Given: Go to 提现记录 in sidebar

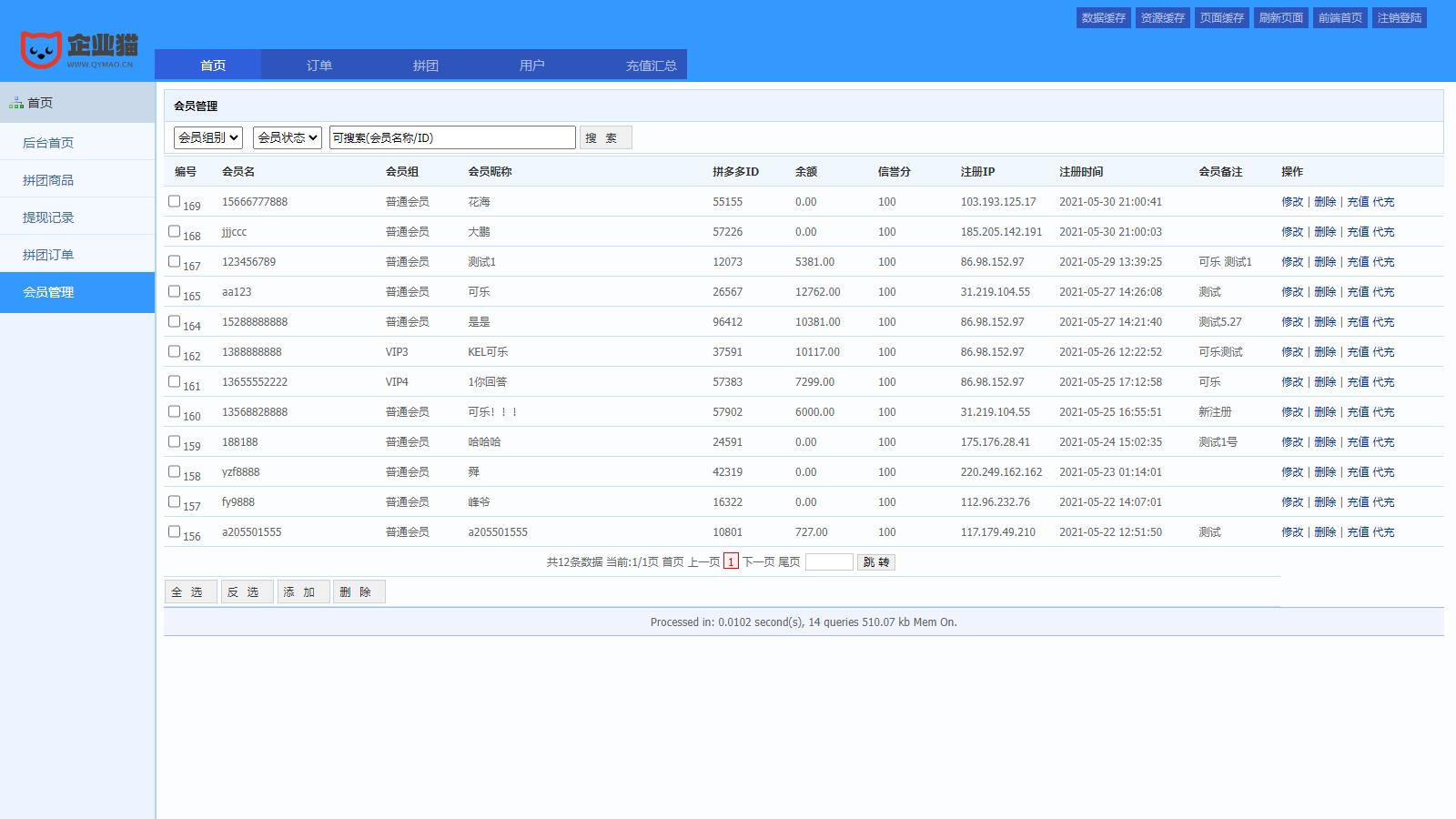Looking at the screenshot, I should (48, 217).
